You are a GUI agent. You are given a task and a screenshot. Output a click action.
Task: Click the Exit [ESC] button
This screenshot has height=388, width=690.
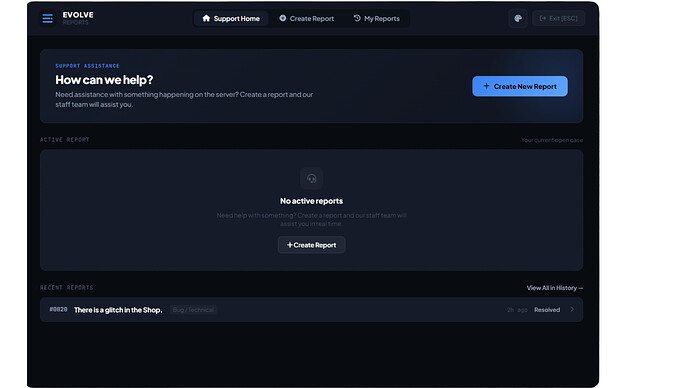point(558,18)
